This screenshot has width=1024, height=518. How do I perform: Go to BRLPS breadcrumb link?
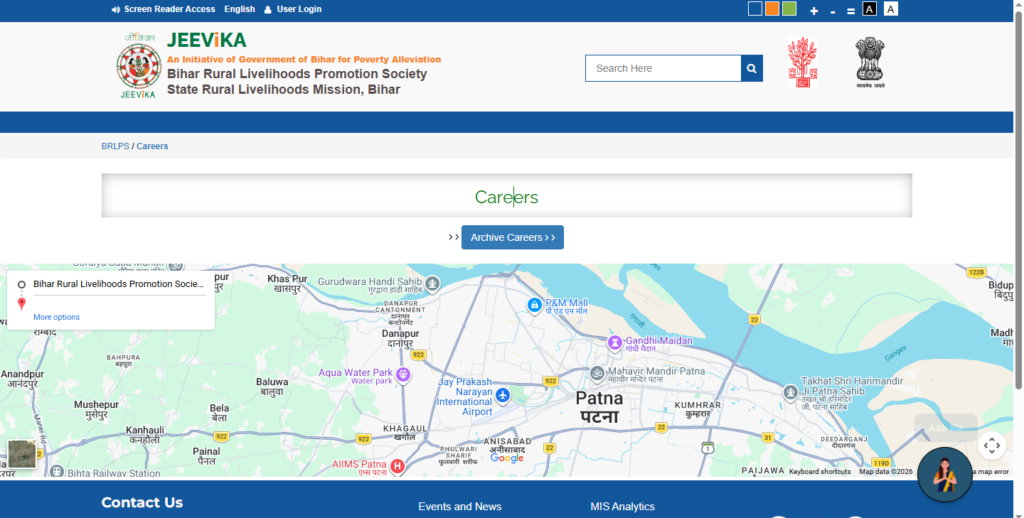tap(115, 146)
